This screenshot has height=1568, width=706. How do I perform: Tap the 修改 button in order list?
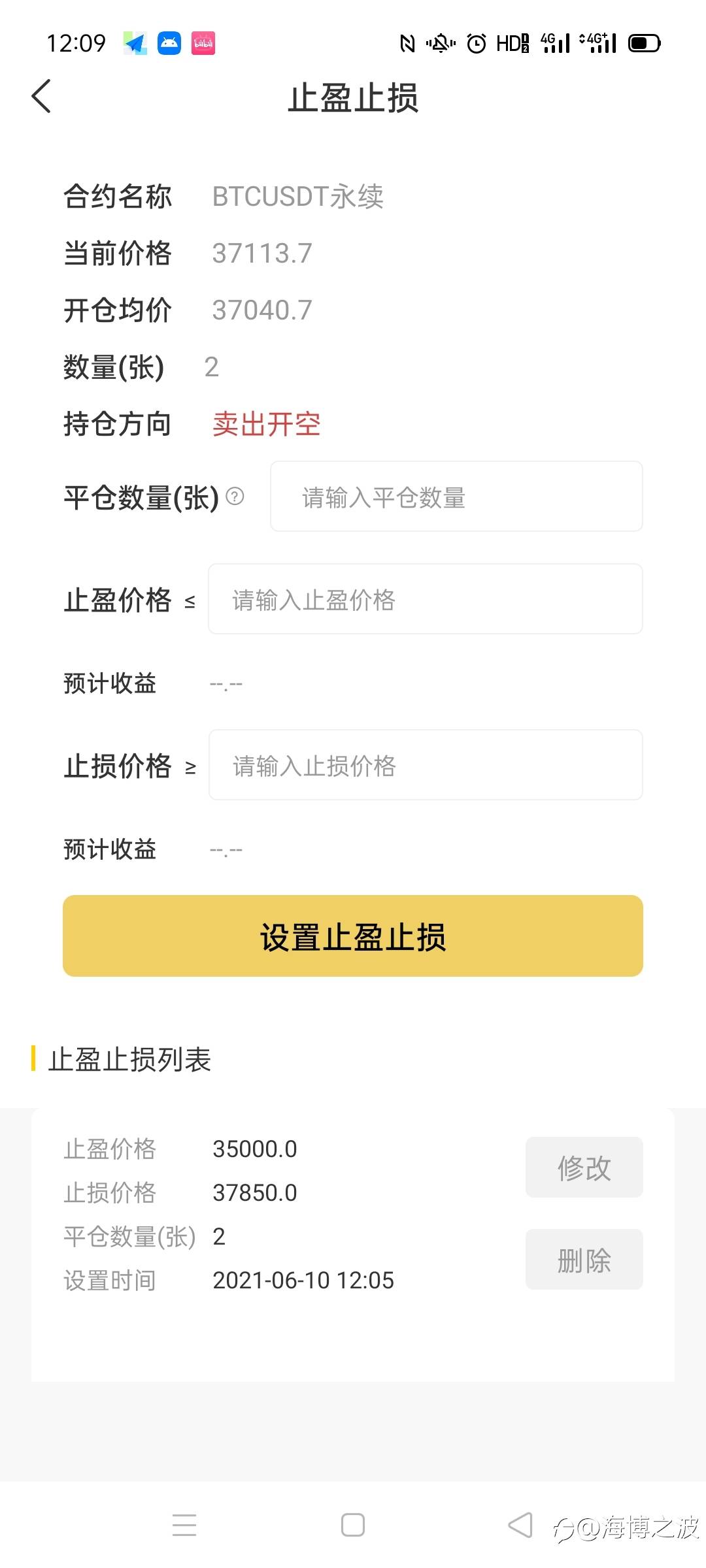(584, 1168)
